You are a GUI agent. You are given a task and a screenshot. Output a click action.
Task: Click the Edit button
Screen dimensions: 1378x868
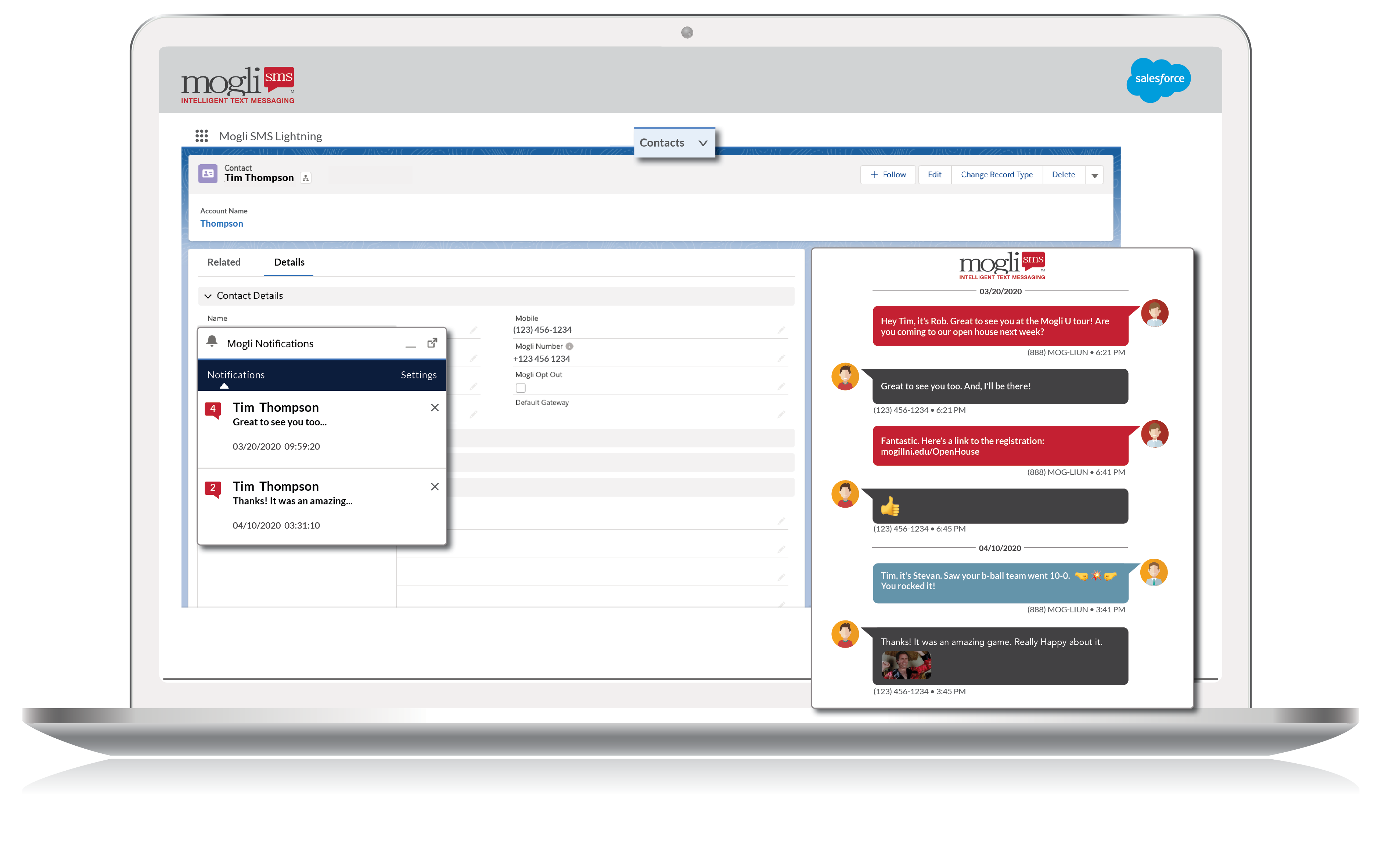click(x=935, y=174)
